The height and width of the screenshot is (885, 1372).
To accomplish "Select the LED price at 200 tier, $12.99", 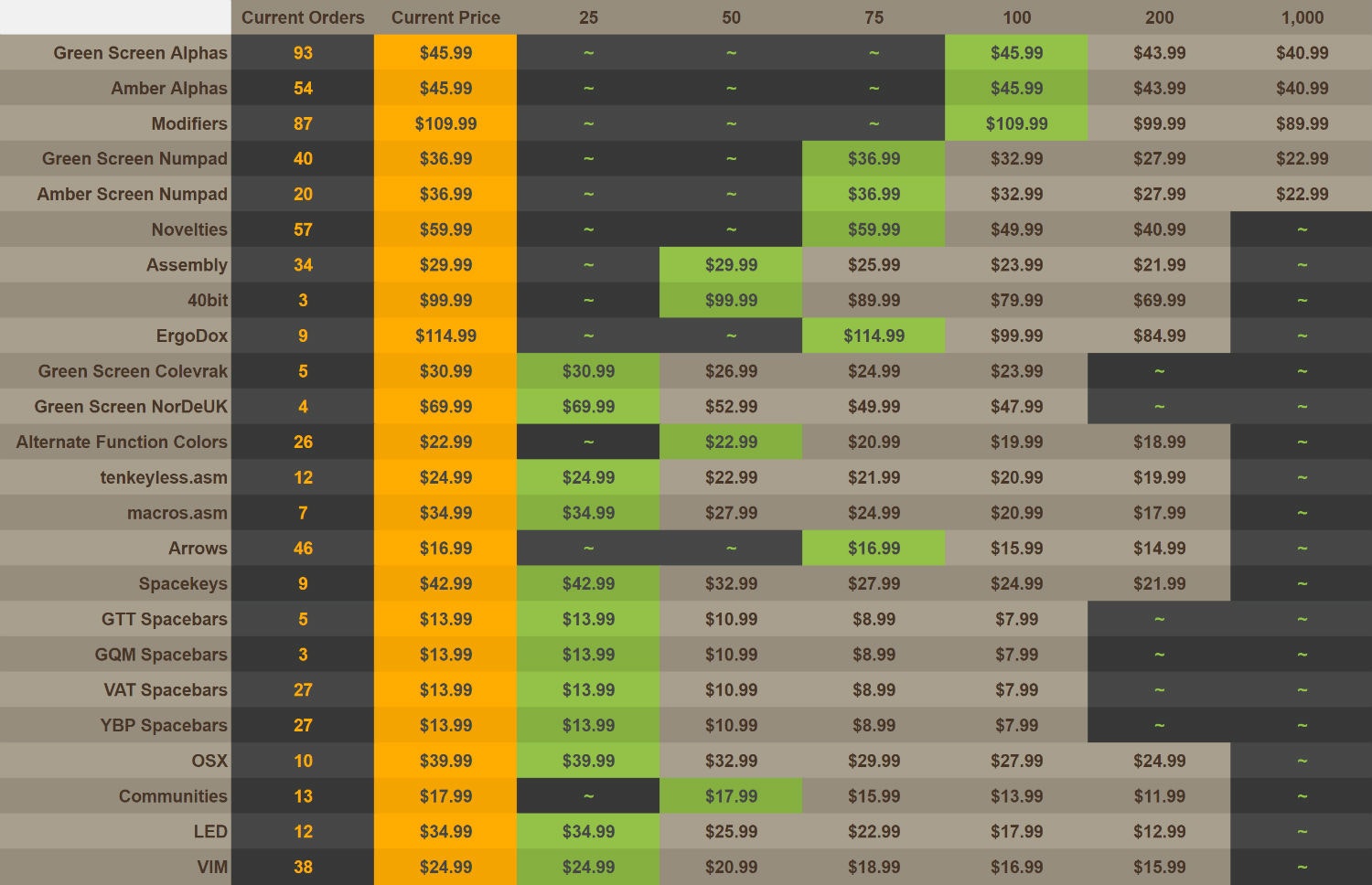I will (x=1159, y=831).
